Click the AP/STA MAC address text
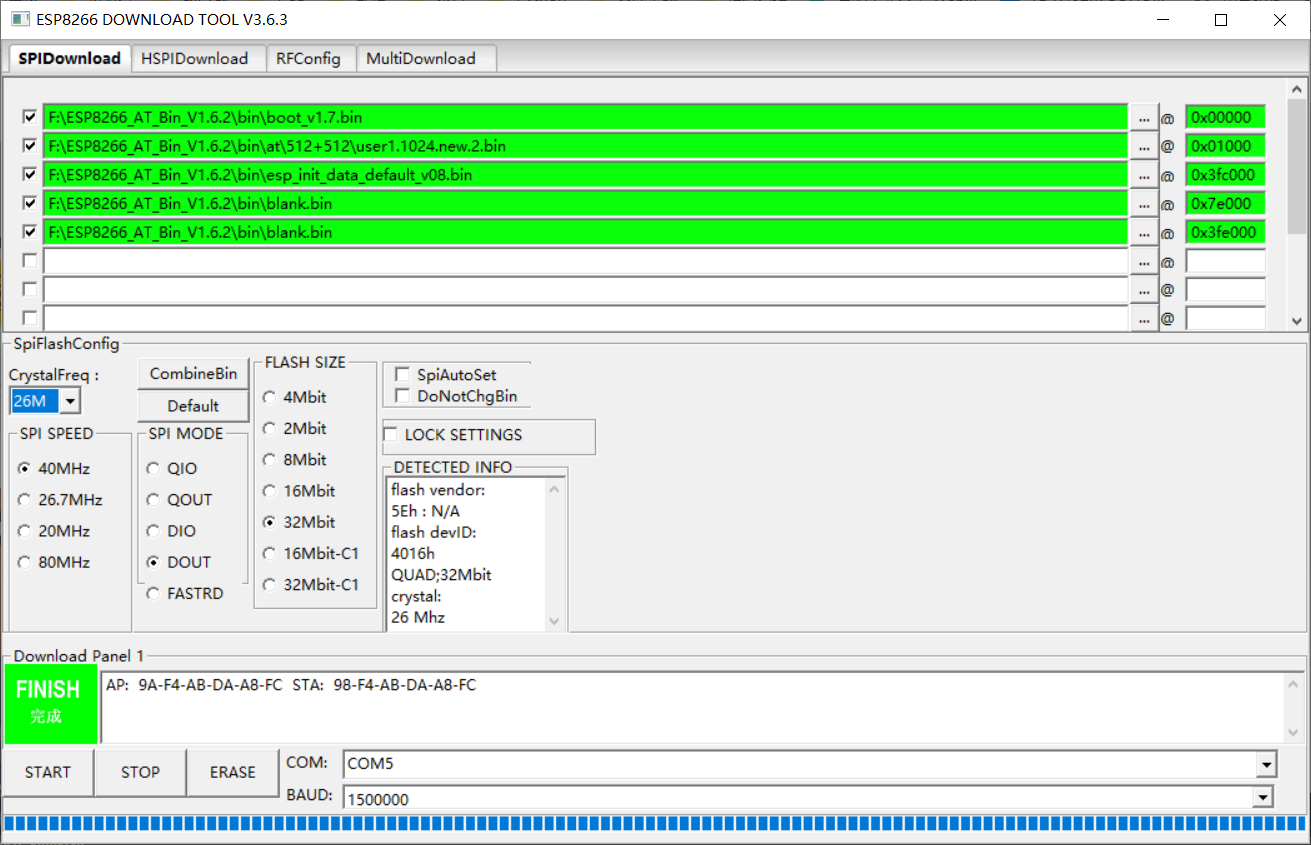1311x845 pixels. 291,685
